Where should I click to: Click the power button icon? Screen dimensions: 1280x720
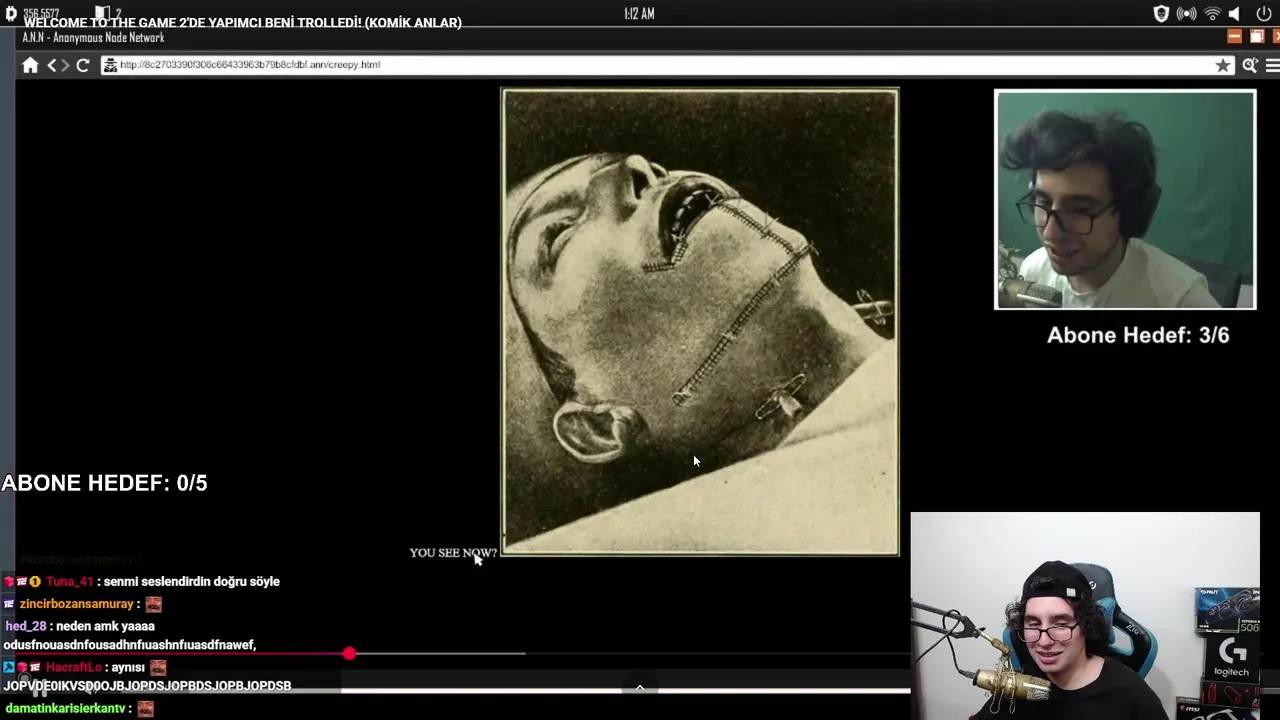click(x=1264, y=14)
